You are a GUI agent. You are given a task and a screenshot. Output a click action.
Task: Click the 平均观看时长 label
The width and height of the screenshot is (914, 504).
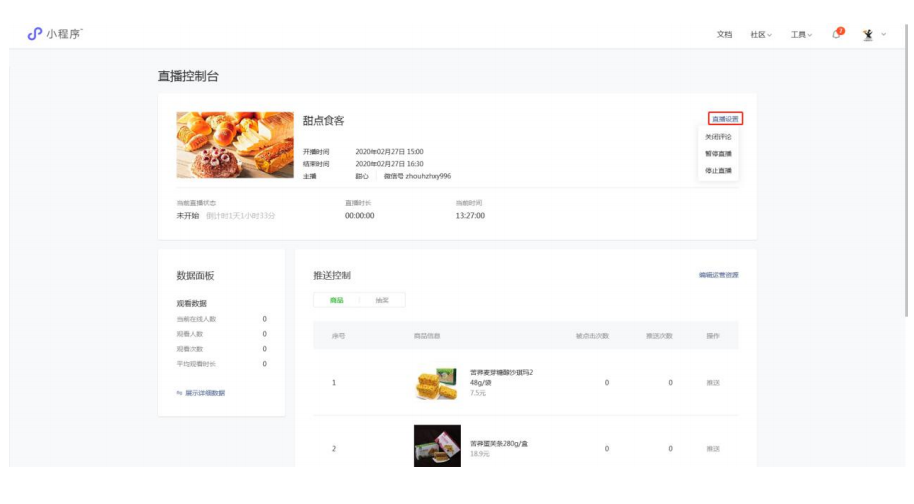196,364
